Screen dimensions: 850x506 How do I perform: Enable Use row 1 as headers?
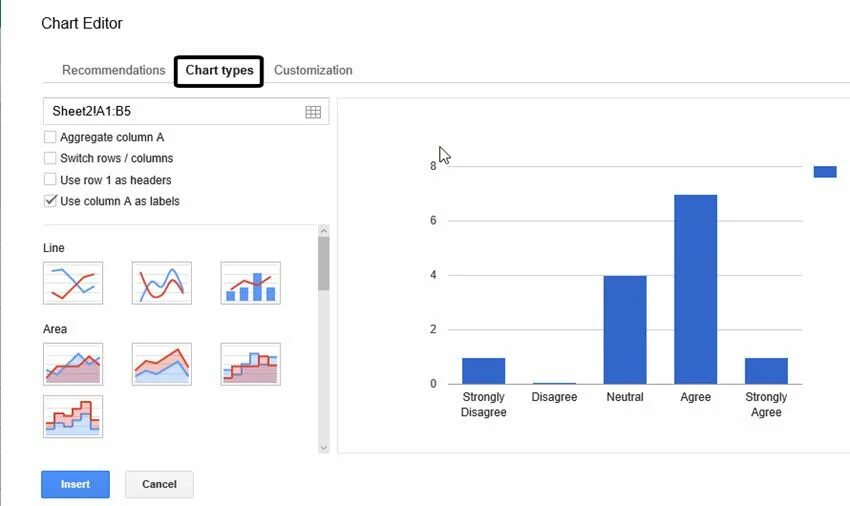tap(50, 180)
